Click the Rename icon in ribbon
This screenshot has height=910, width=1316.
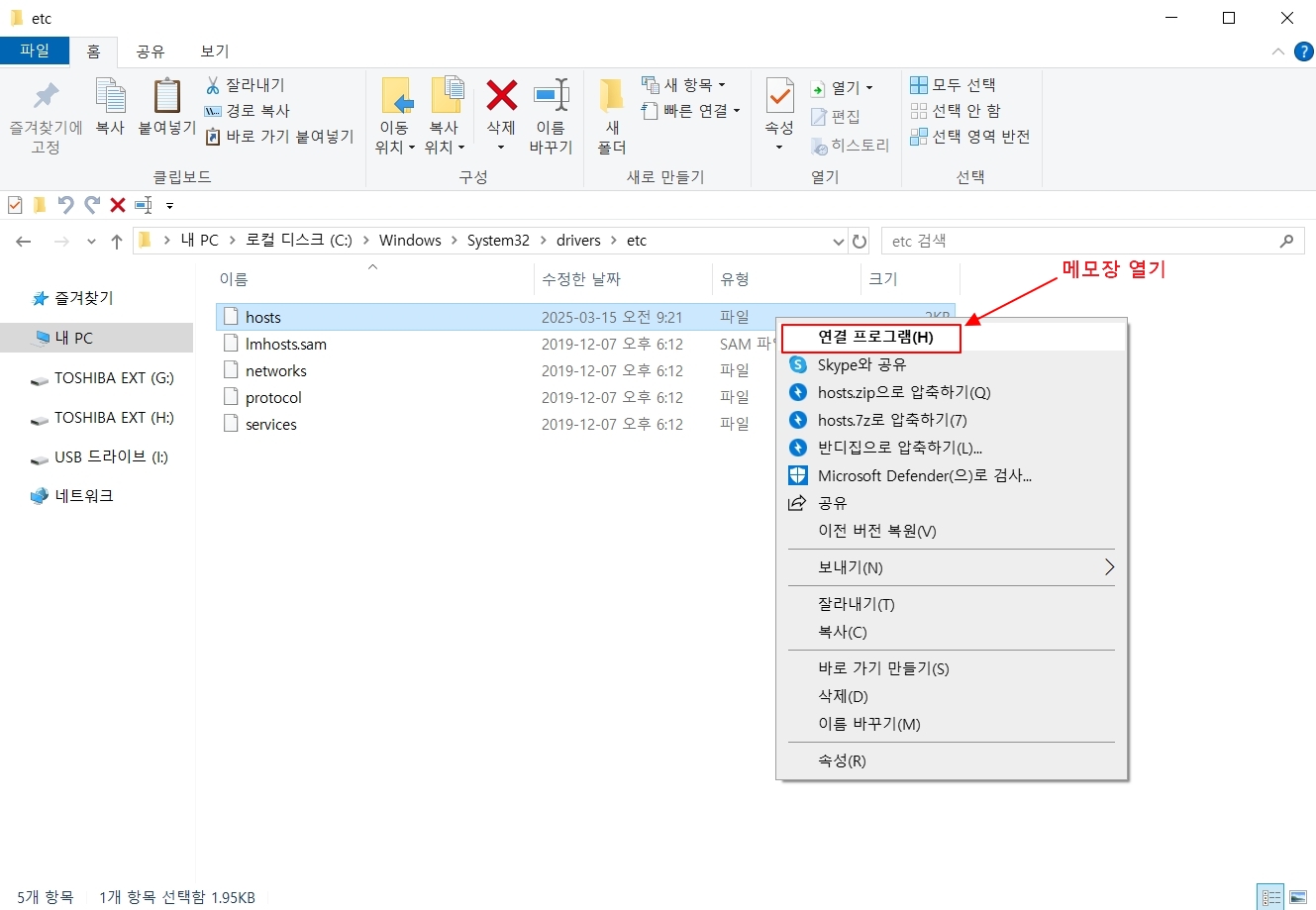551,97
